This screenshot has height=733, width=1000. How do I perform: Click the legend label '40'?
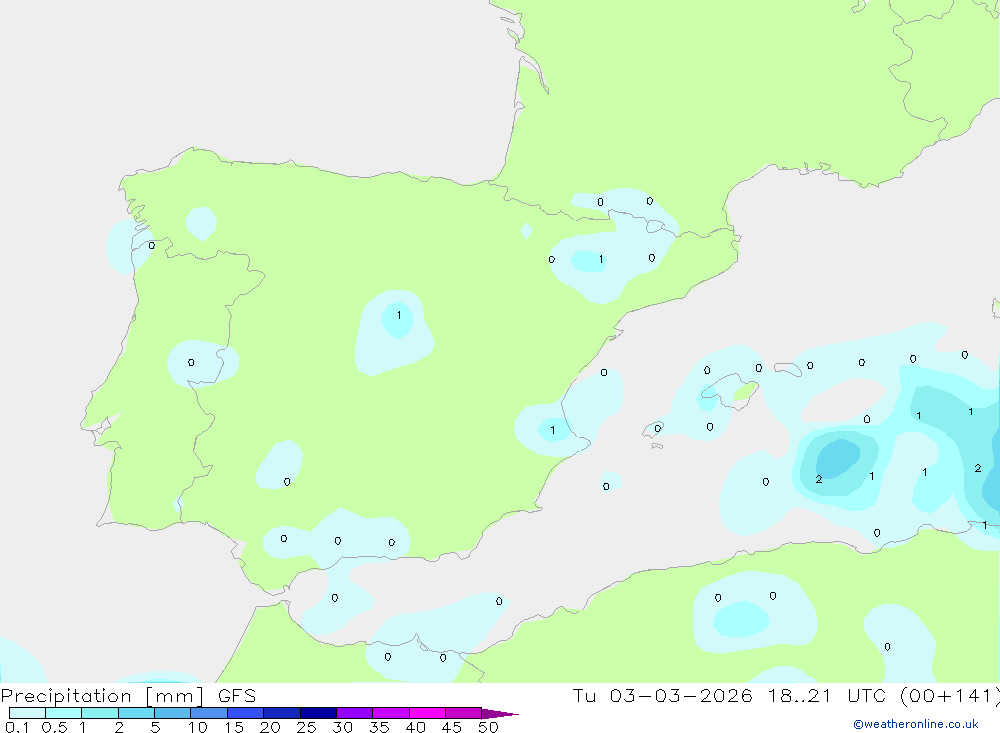(415, 727)
